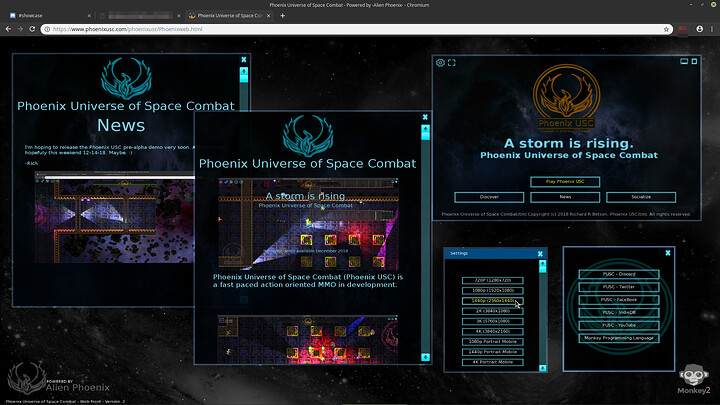The height and width of the screenshot is (405, 720).
Task: Switch to the #showcase browser tab
Action: 50,16
